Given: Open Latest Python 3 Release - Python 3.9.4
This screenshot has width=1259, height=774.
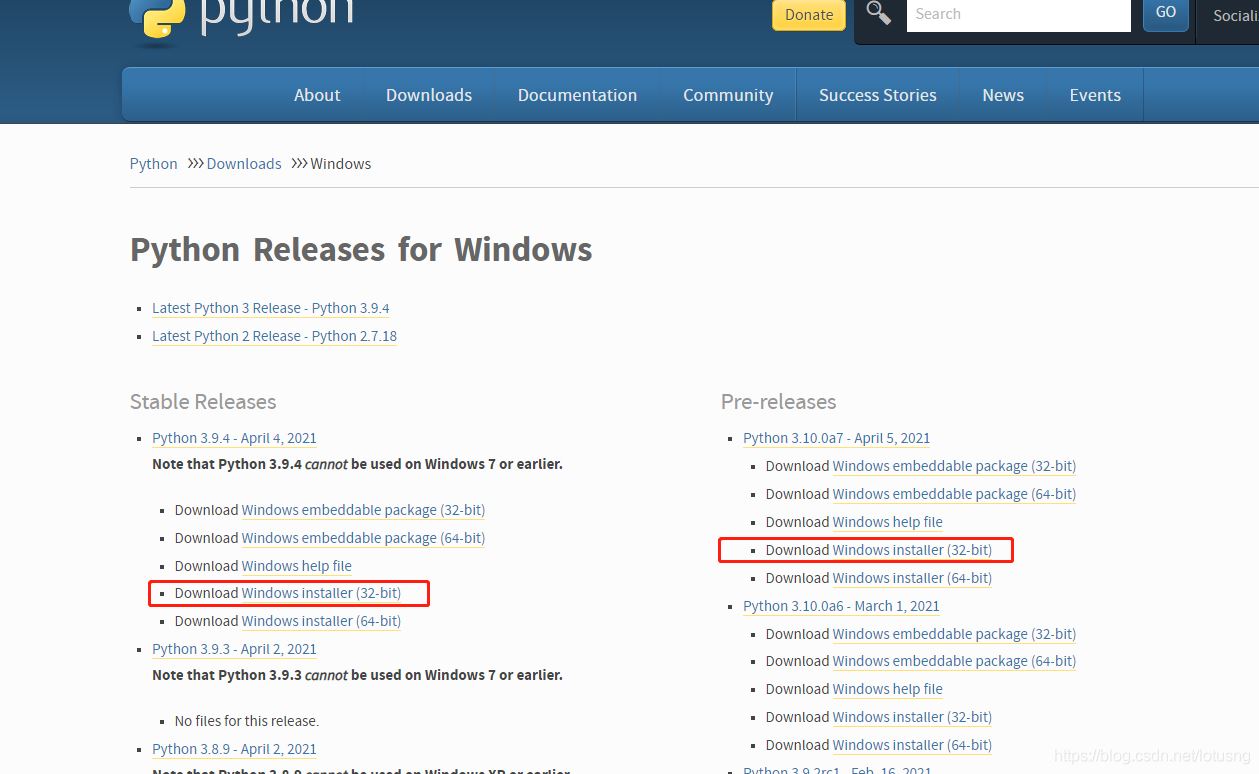Looking at the screenshot, I should (x=271, y=308).
